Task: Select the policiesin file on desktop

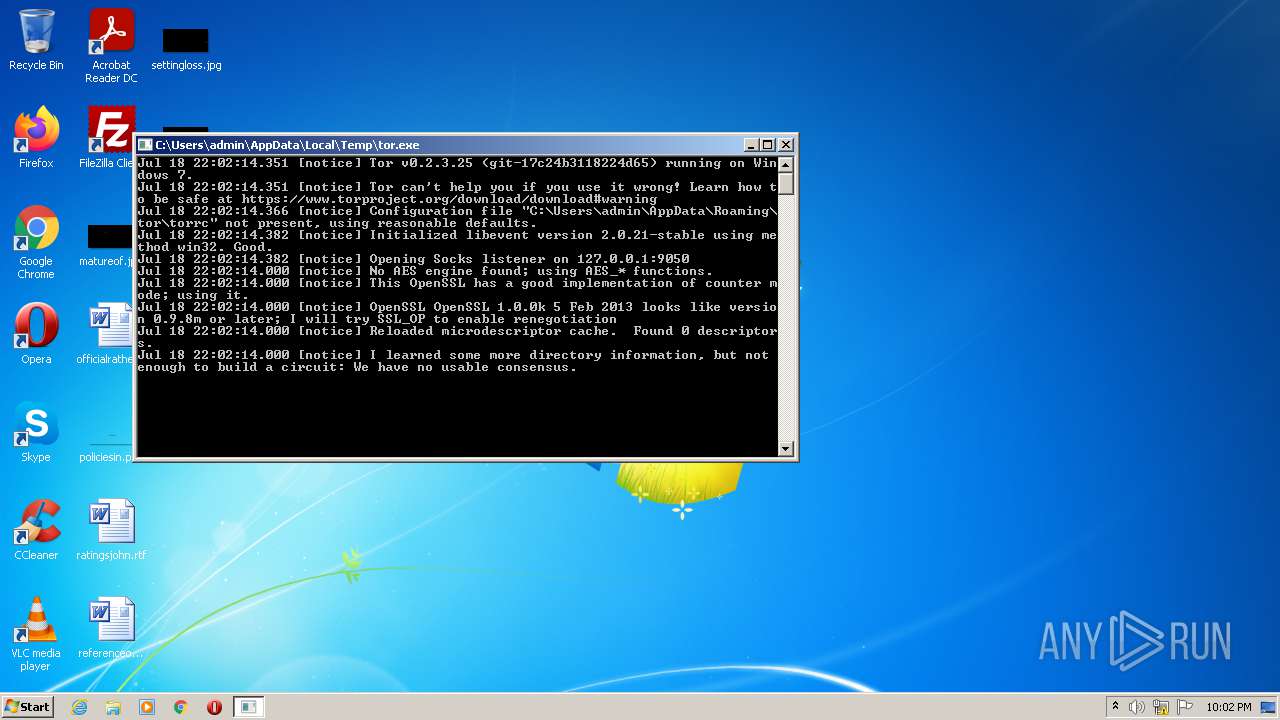Action: tap(107, 445)
